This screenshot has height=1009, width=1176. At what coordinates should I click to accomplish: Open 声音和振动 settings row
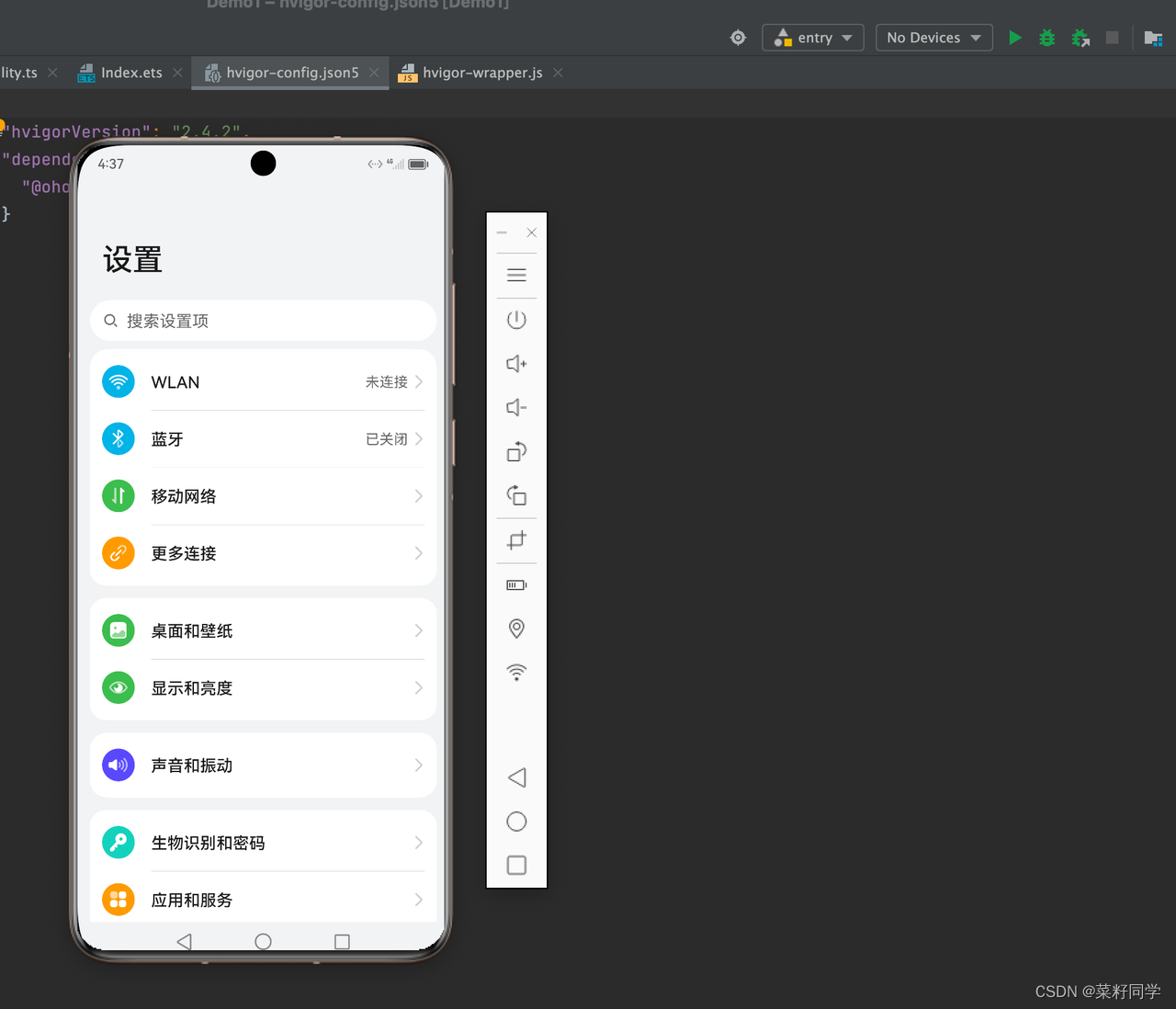(263, 765)
